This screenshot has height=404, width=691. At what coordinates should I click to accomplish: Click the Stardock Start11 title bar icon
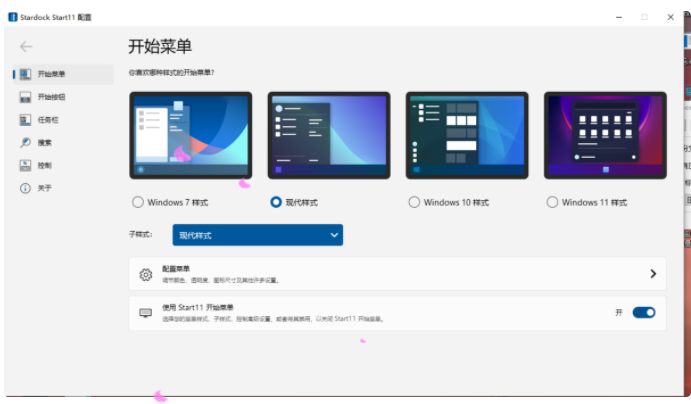(x=13, y=17)
